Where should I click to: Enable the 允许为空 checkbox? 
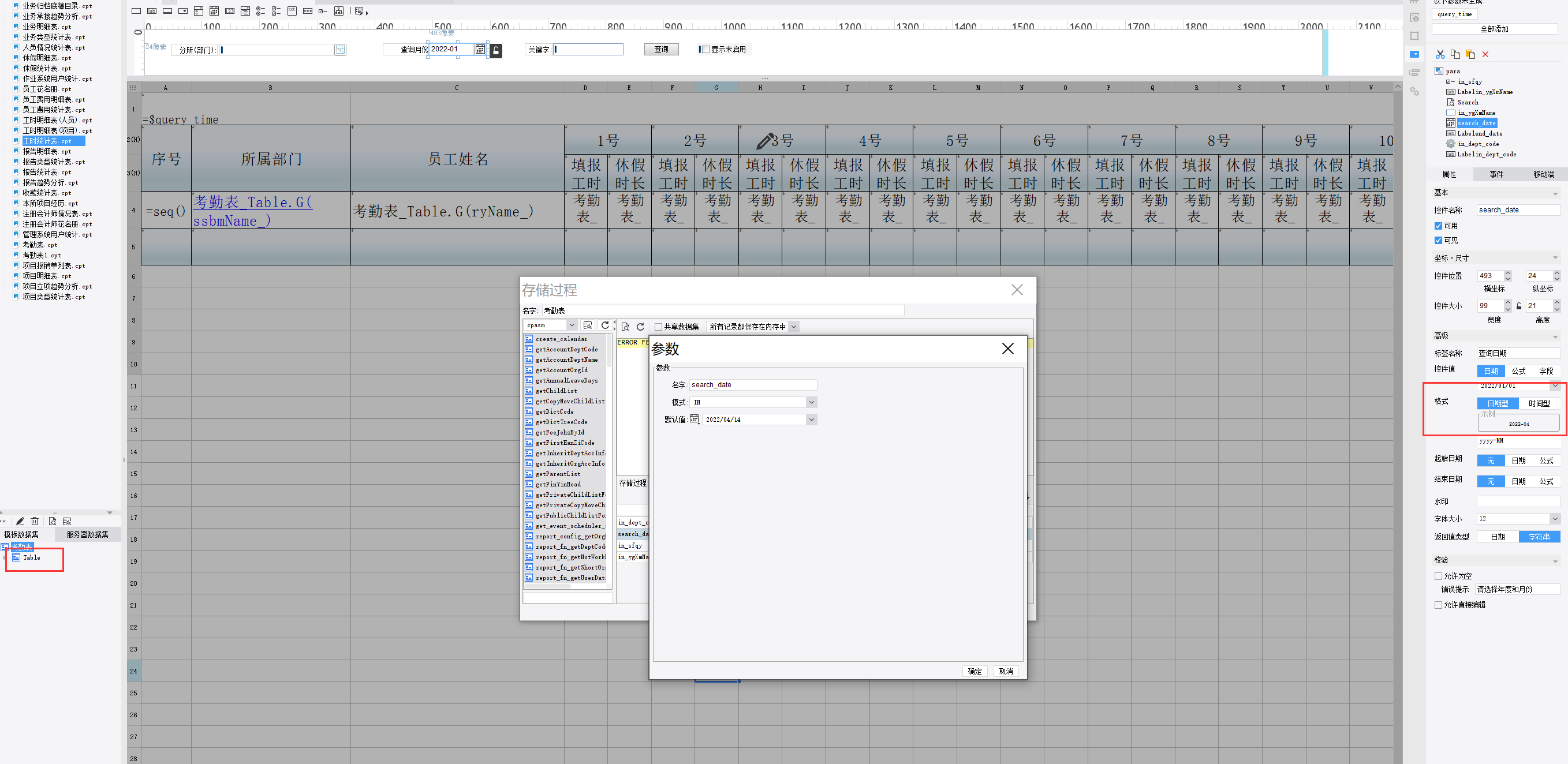[x=1438, y=576]
